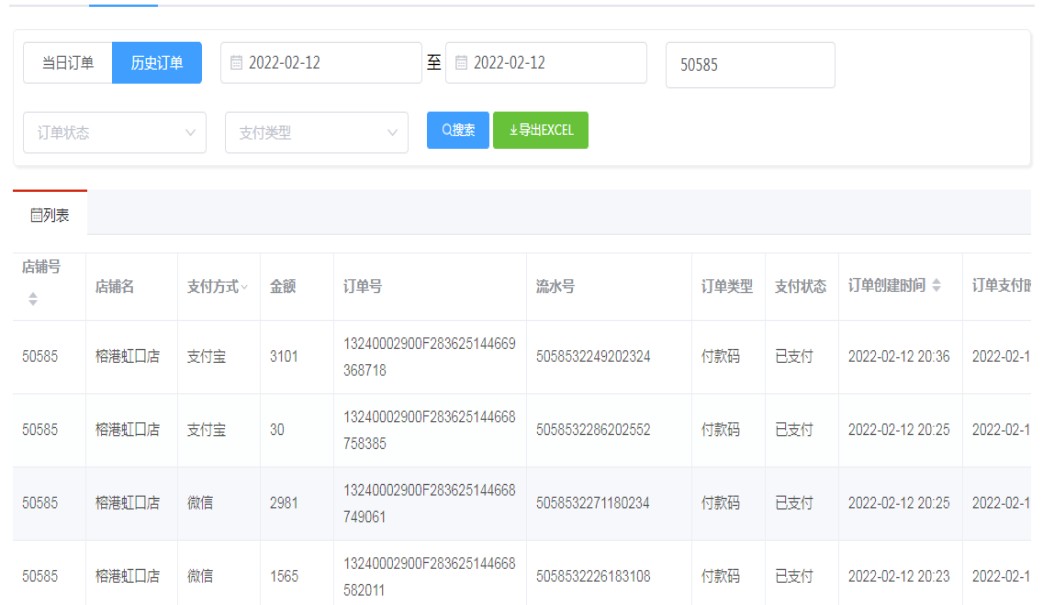1043x605 pixels.
Task: Click the 支付方式 column filter chevron
Action: pos(245,287)
